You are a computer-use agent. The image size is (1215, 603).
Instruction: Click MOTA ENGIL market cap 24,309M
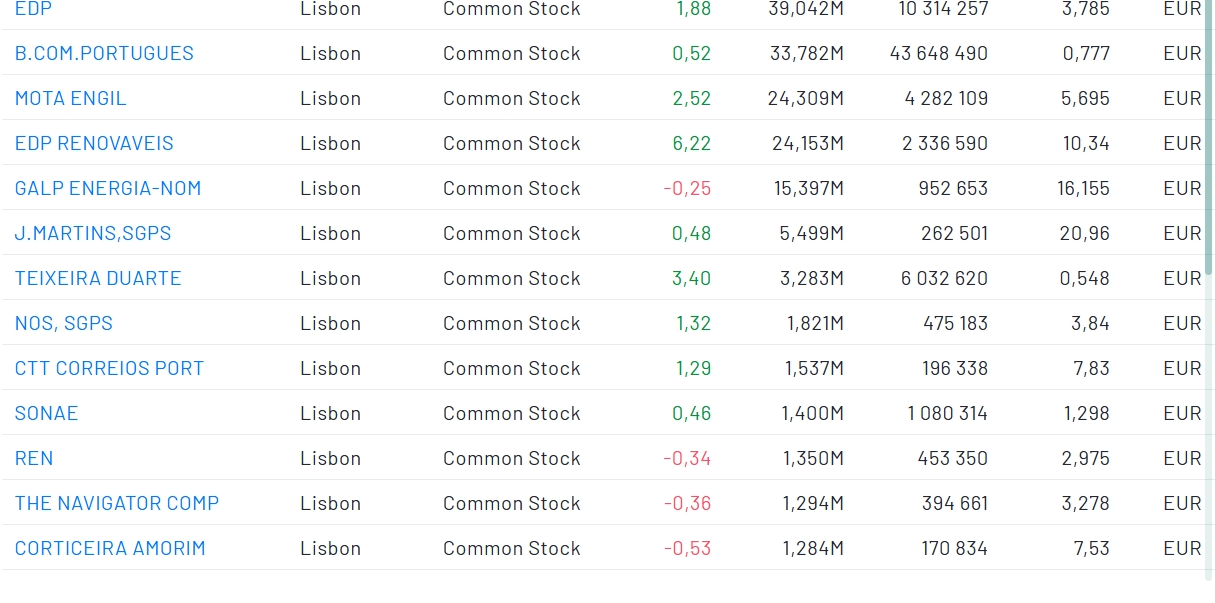(806, 98)
